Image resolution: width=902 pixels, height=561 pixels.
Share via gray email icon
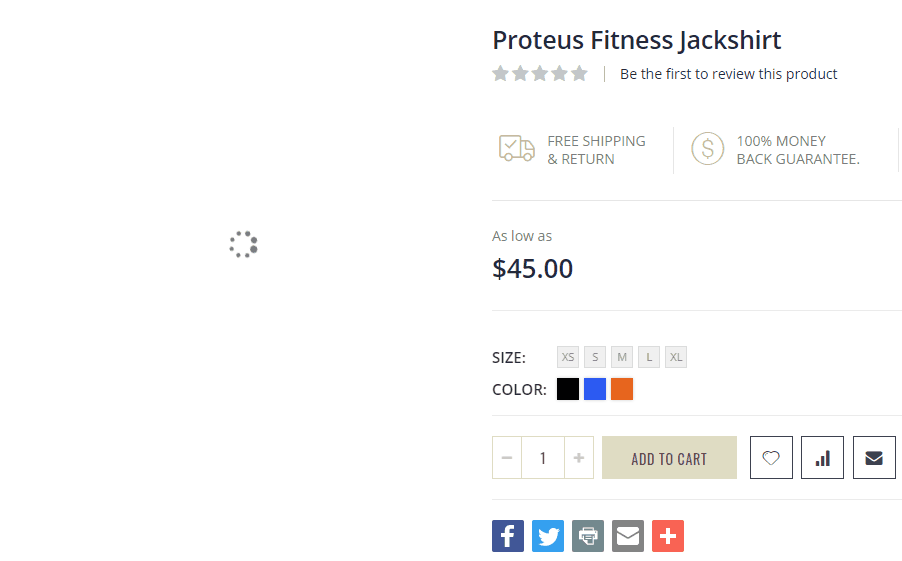628,536
